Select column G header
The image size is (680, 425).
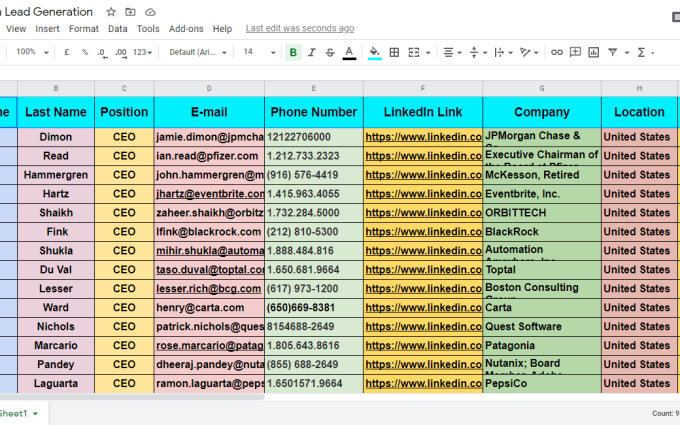(542, 88)
